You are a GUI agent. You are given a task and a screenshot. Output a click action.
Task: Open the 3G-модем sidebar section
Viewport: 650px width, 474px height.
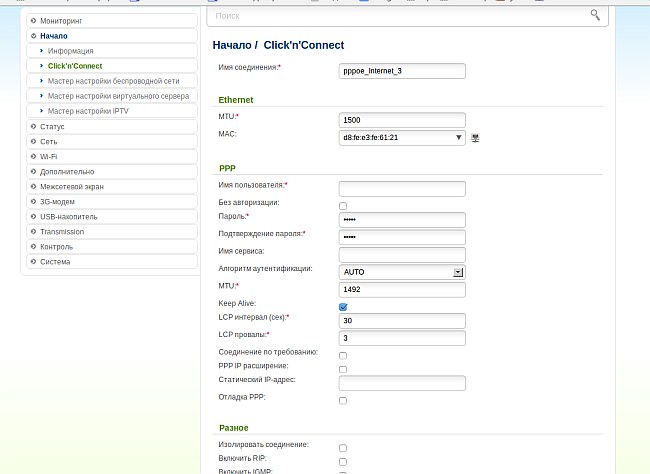click(57, 201)
